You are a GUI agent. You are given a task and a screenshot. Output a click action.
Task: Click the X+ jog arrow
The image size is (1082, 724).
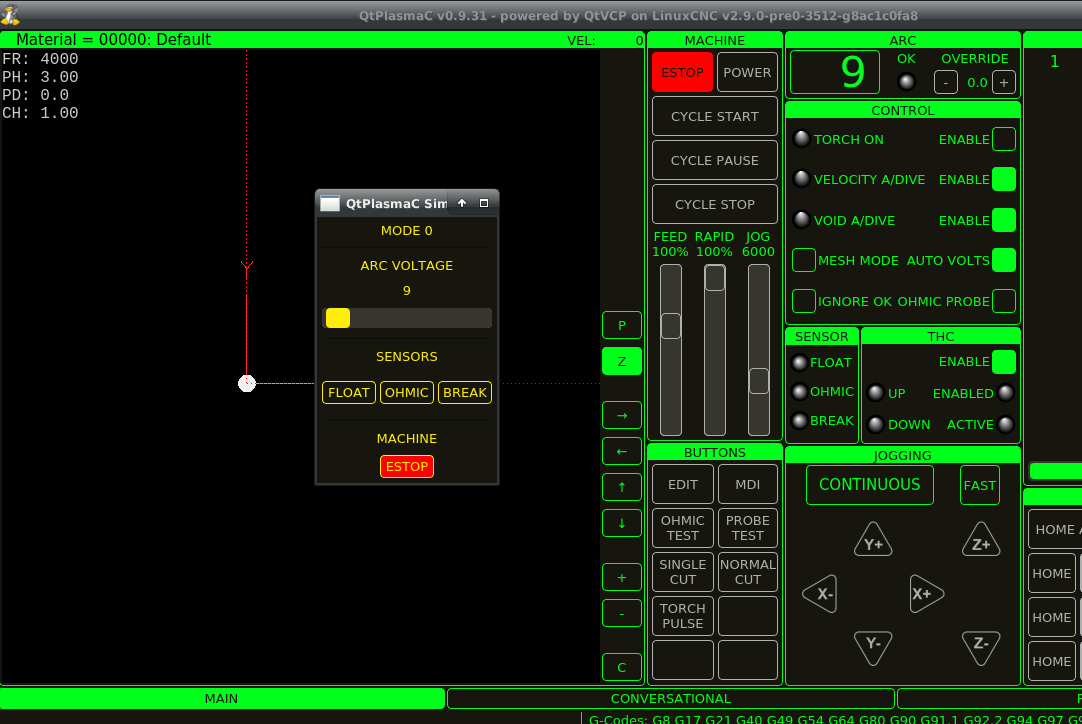[x=925, y=594]
